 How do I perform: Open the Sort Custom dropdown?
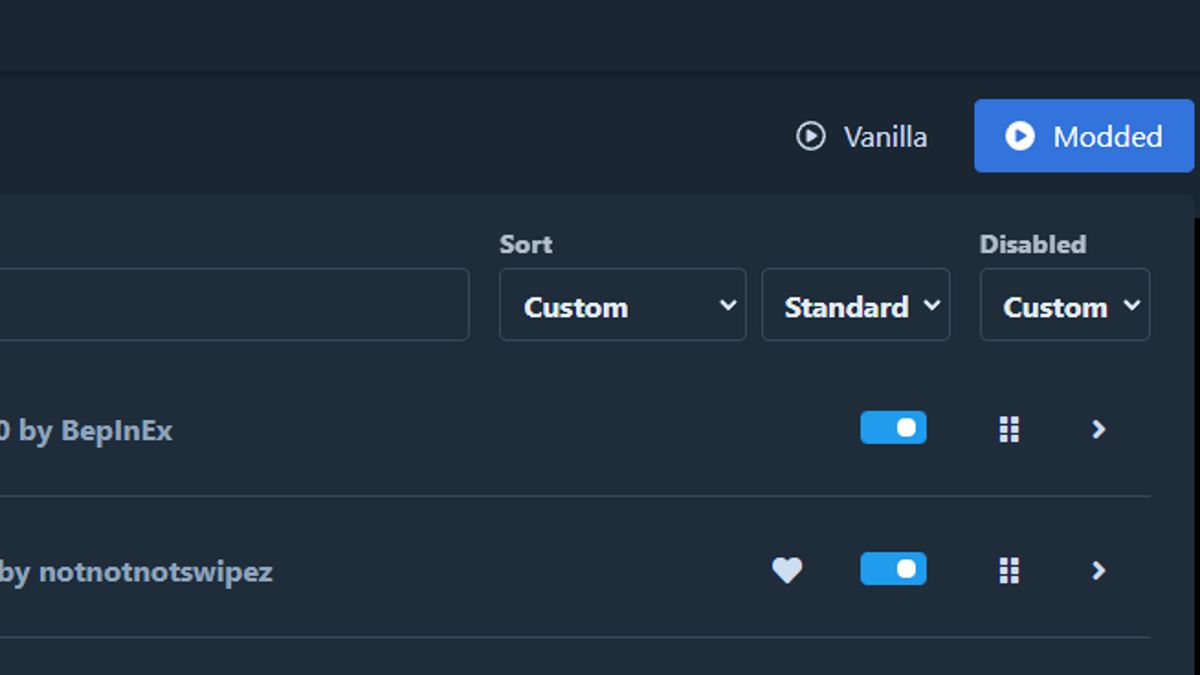622,306
